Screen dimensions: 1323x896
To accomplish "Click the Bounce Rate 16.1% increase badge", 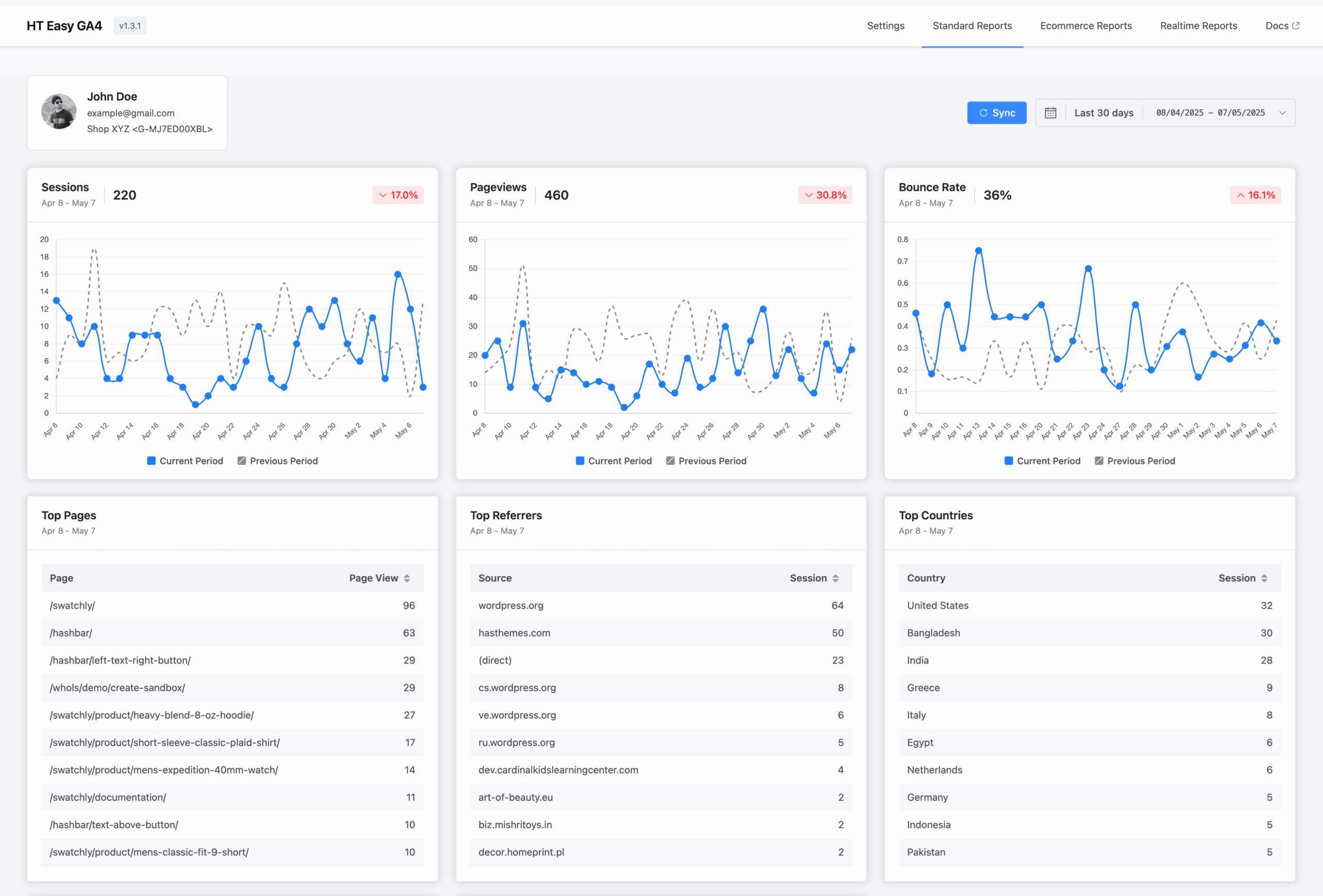I will pyautogui.click(x=1255, y=195).
